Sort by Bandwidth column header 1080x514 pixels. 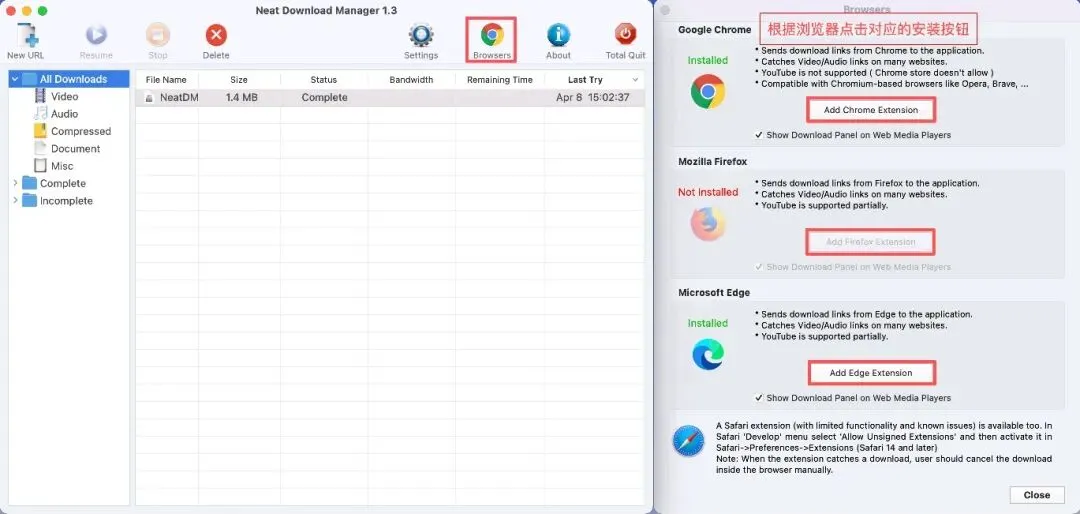click(x=411, y=80)
